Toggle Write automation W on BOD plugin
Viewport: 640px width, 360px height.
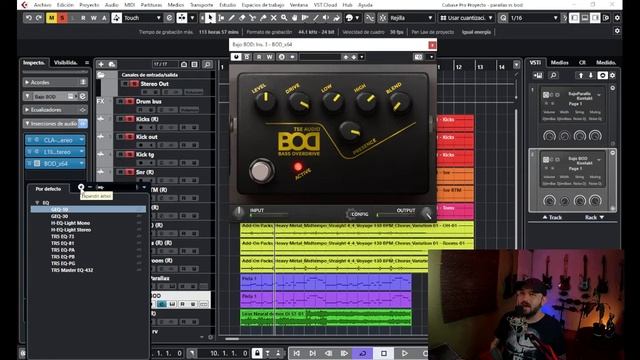point(269,57)
